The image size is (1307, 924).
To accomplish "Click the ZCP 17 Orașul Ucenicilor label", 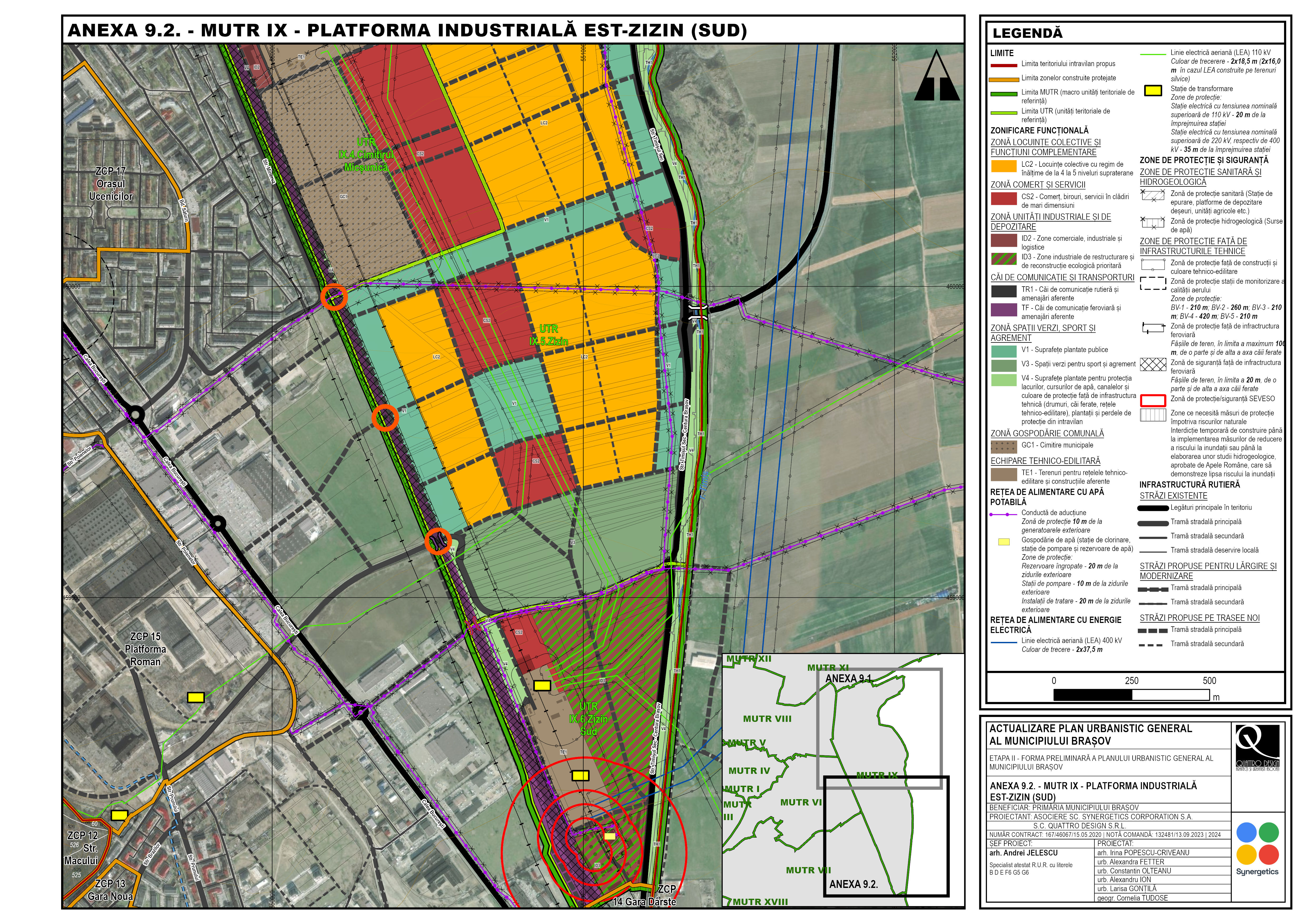I will coord(110,184).
